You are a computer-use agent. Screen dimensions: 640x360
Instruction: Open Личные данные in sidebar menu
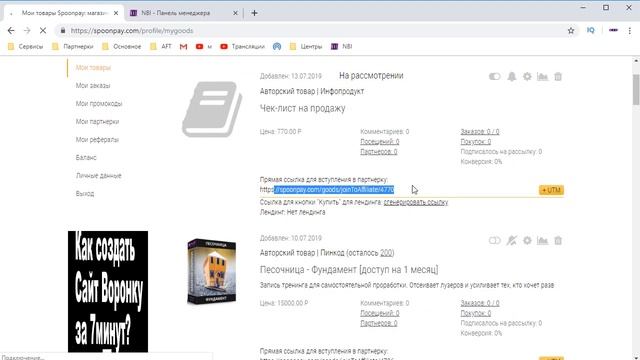click(x=98, y=175)
